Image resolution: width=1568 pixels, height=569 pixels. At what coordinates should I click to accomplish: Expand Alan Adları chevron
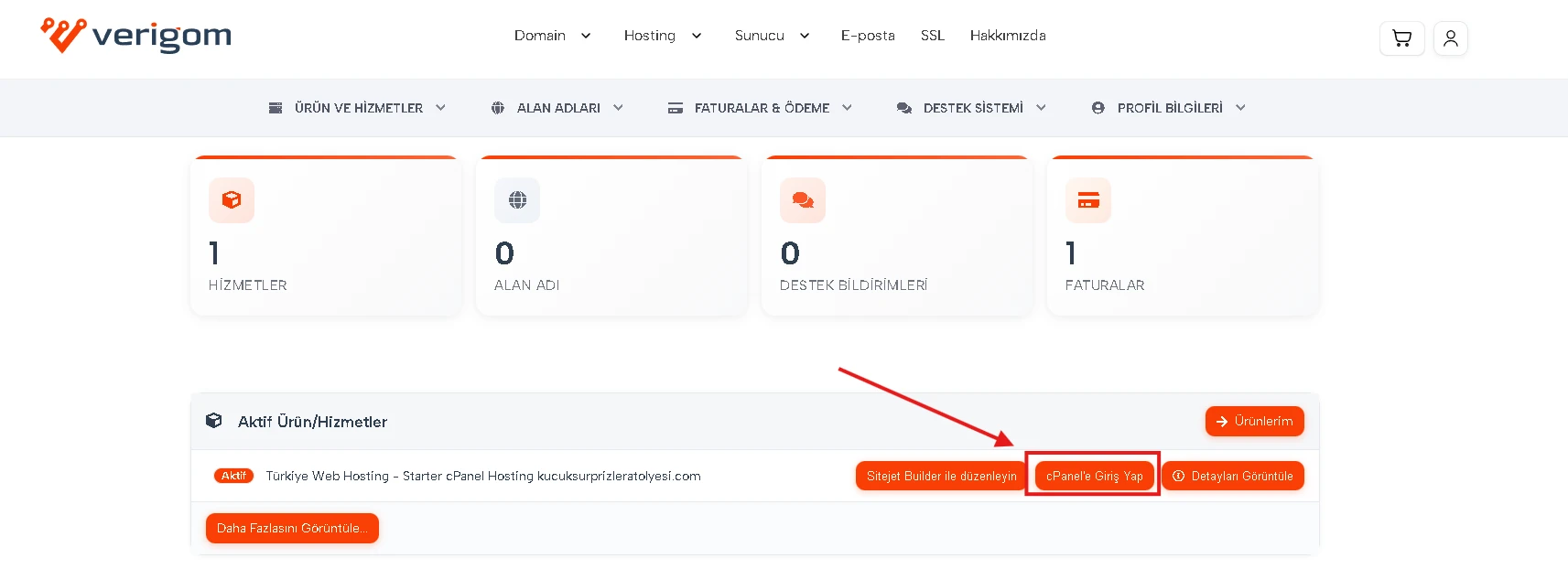(618, 108)
